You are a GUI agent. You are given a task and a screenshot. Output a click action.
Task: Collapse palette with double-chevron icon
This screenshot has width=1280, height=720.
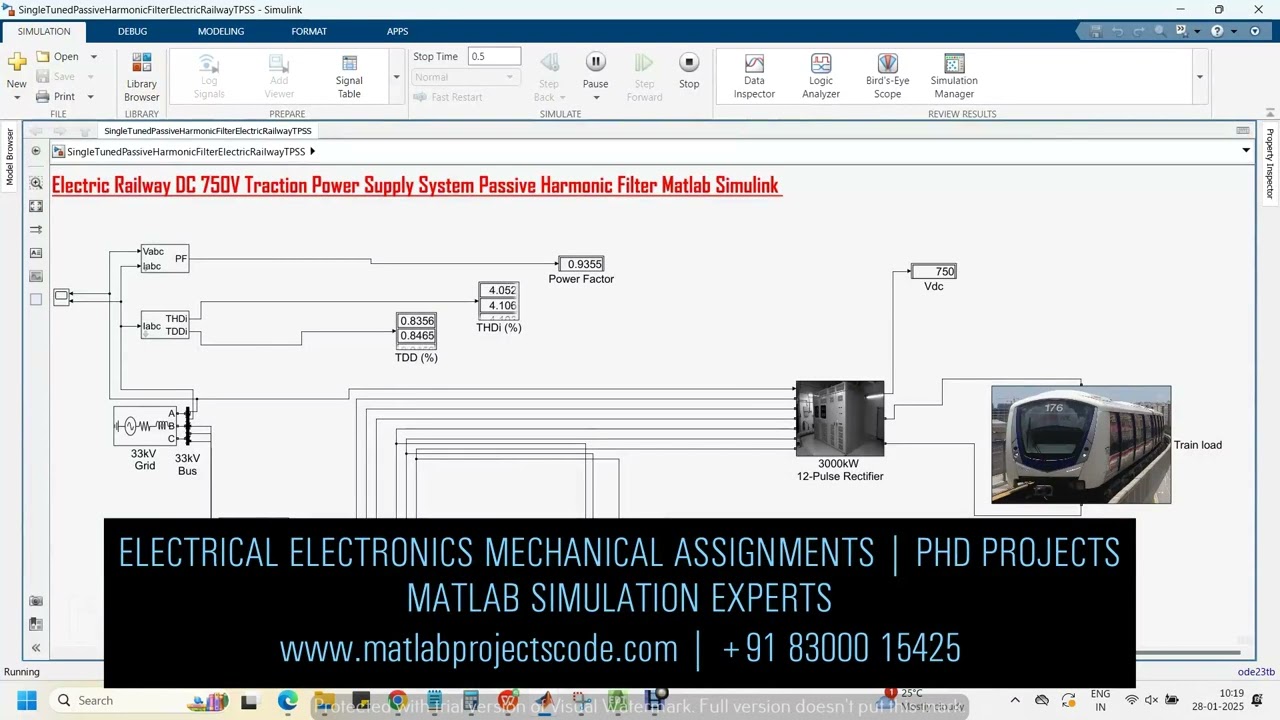click(36, 648)
